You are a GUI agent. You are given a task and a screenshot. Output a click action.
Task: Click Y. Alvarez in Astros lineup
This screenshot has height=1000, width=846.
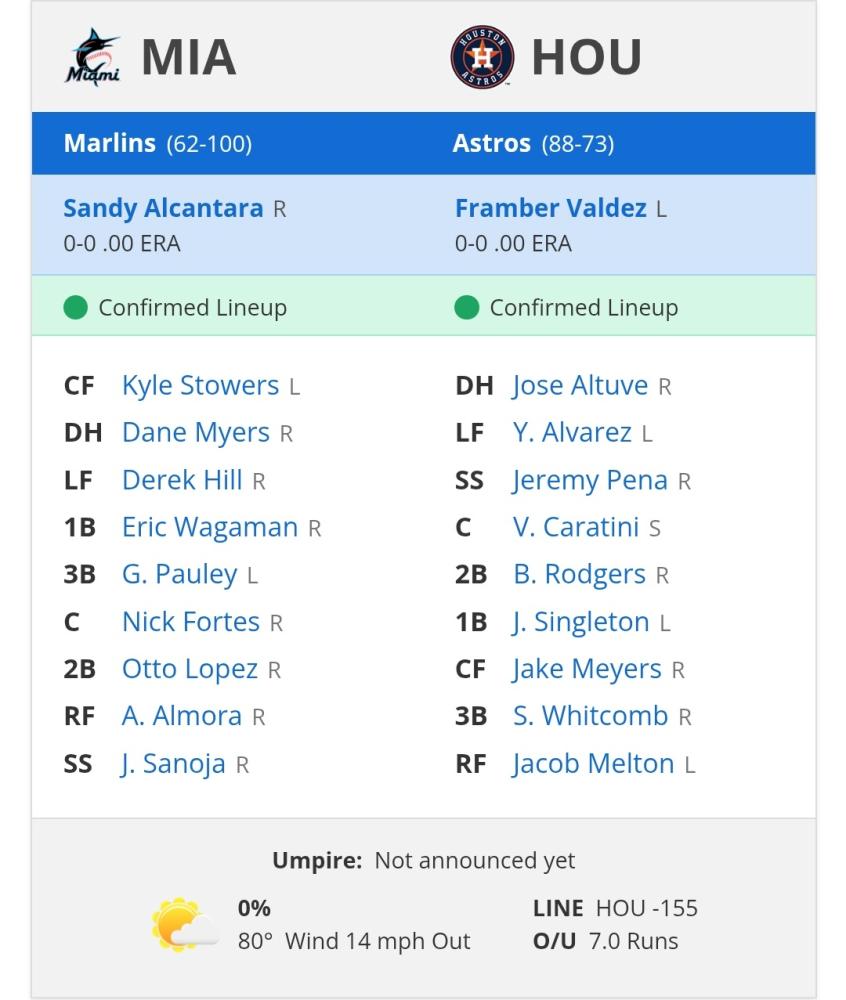pos(572,432)
